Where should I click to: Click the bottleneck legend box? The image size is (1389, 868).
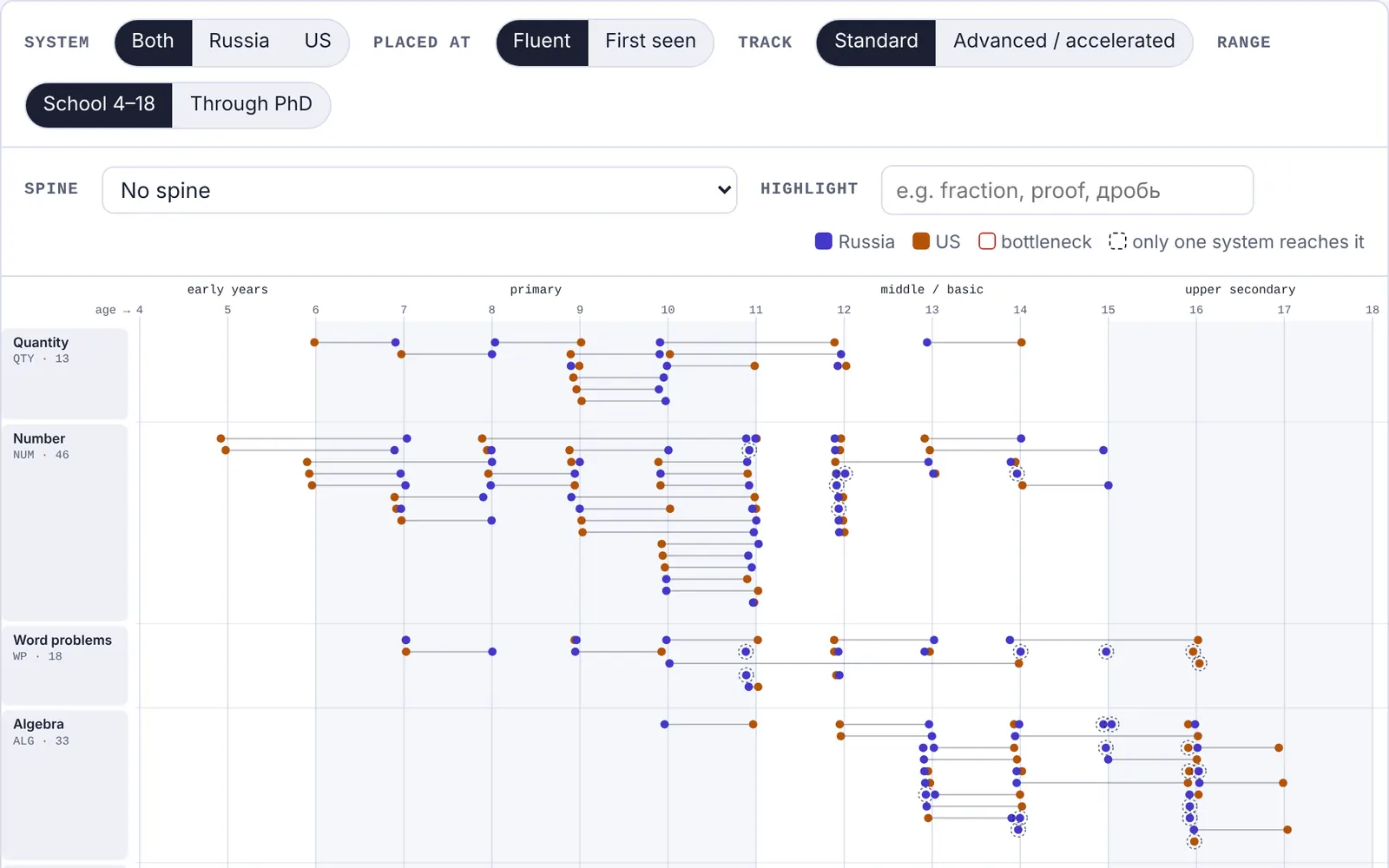click(987, 241)
